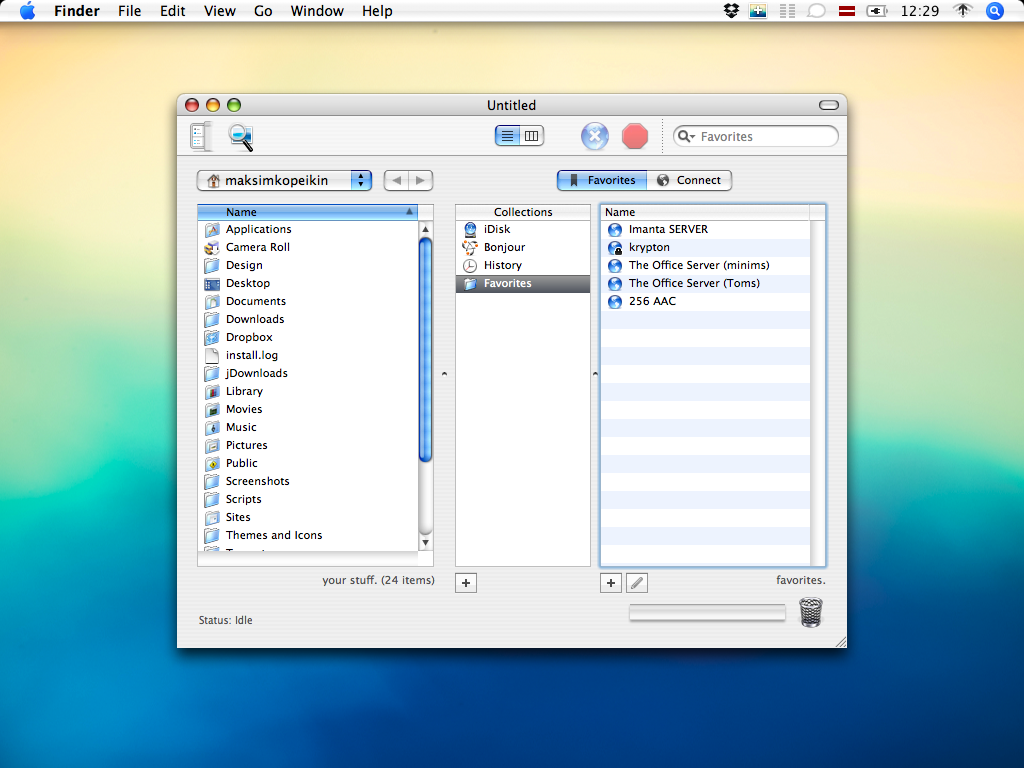The height and width of the screenshot is (768, 1024).
Task: Switch to list view mode
Action: click(507, 136)
